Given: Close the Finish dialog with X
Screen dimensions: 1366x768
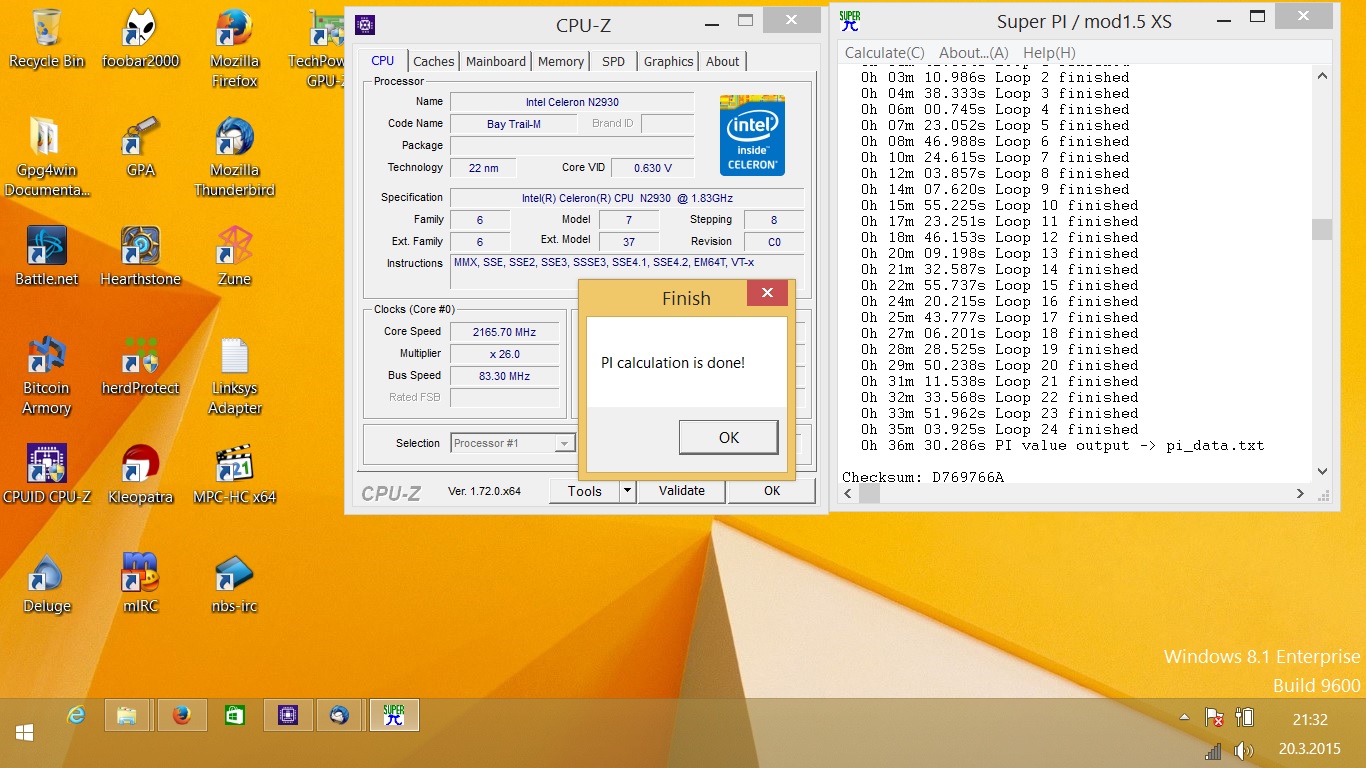Looking at the screenshot, I should point(767,293).
